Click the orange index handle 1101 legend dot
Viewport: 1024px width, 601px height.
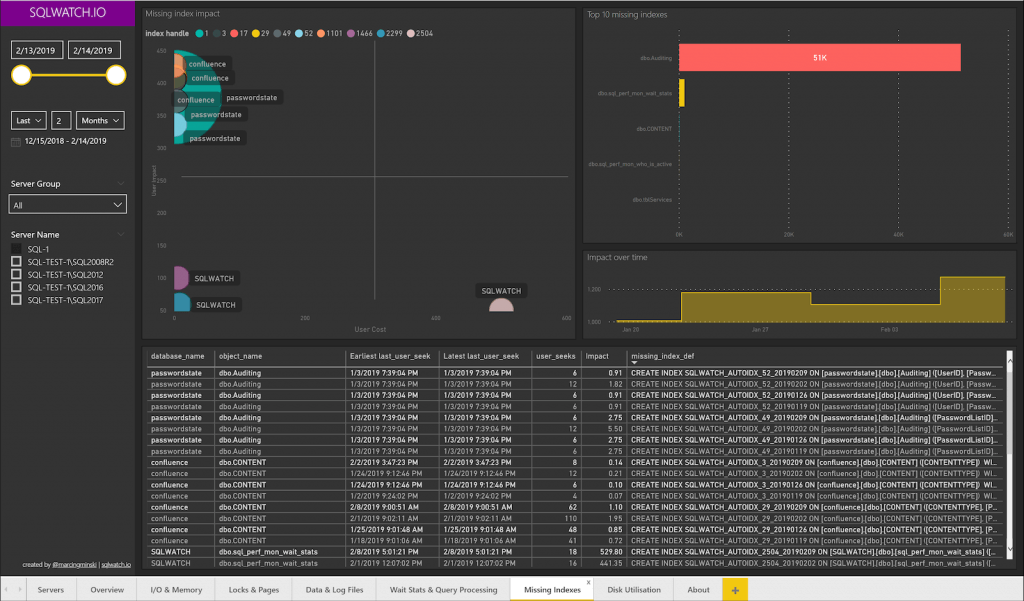[321, 32]
